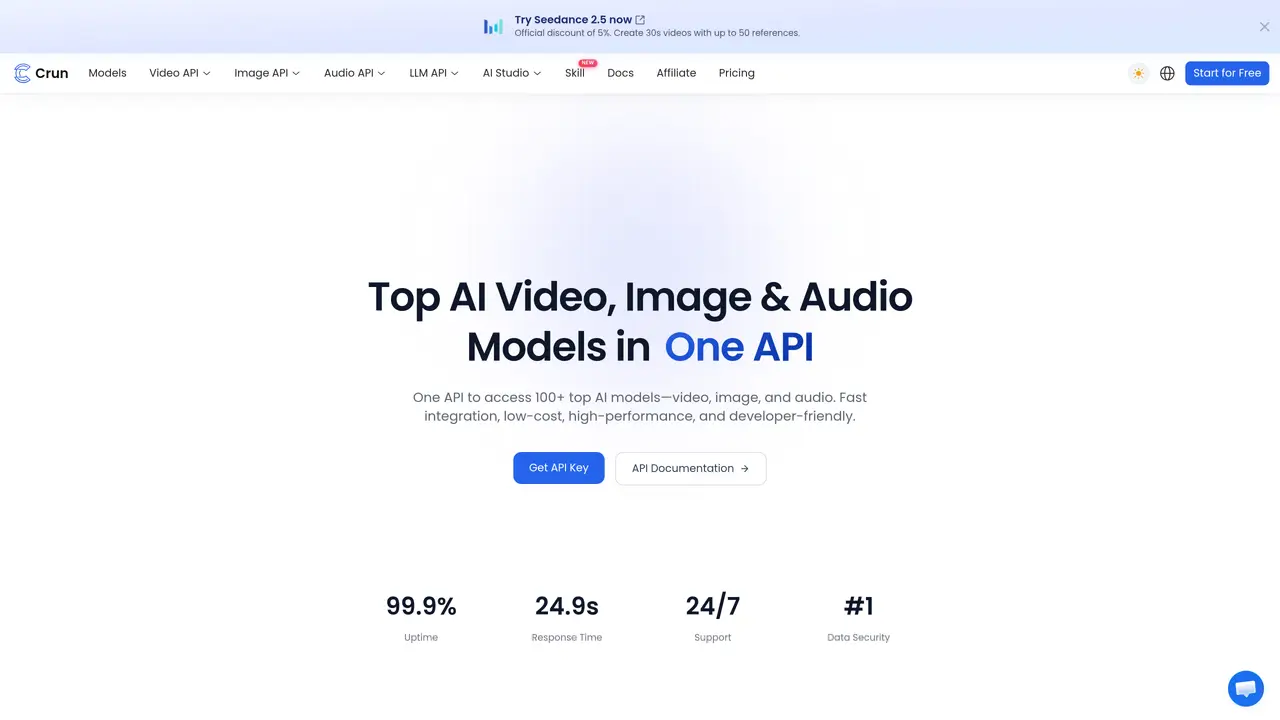
Task: Open the Skill menu item marked NEW
Action: pyautogui.click(x=575, y=73)
